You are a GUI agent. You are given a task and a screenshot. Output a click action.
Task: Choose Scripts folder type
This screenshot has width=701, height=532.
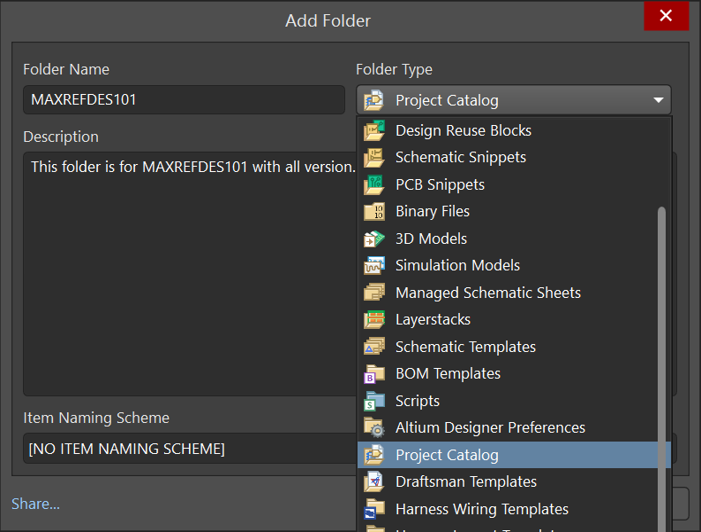(508, 401)
